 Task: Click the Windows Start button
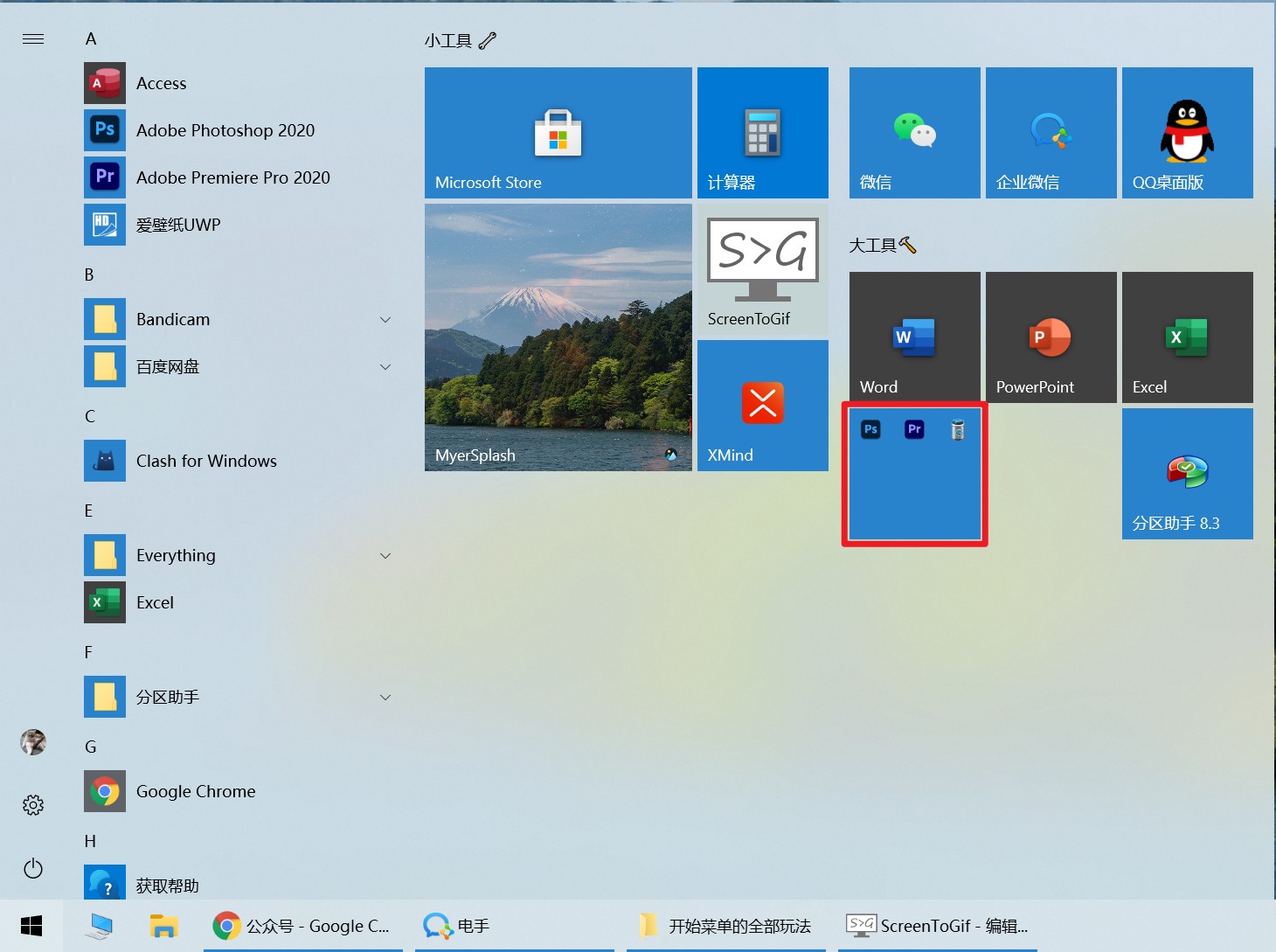(31, 926)
